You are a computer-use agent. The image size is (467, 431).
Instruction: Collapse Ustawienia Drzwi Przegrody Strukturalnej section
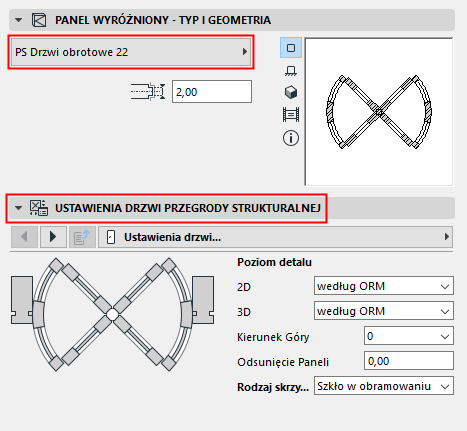pyautogui.click(x=18, y=208)
